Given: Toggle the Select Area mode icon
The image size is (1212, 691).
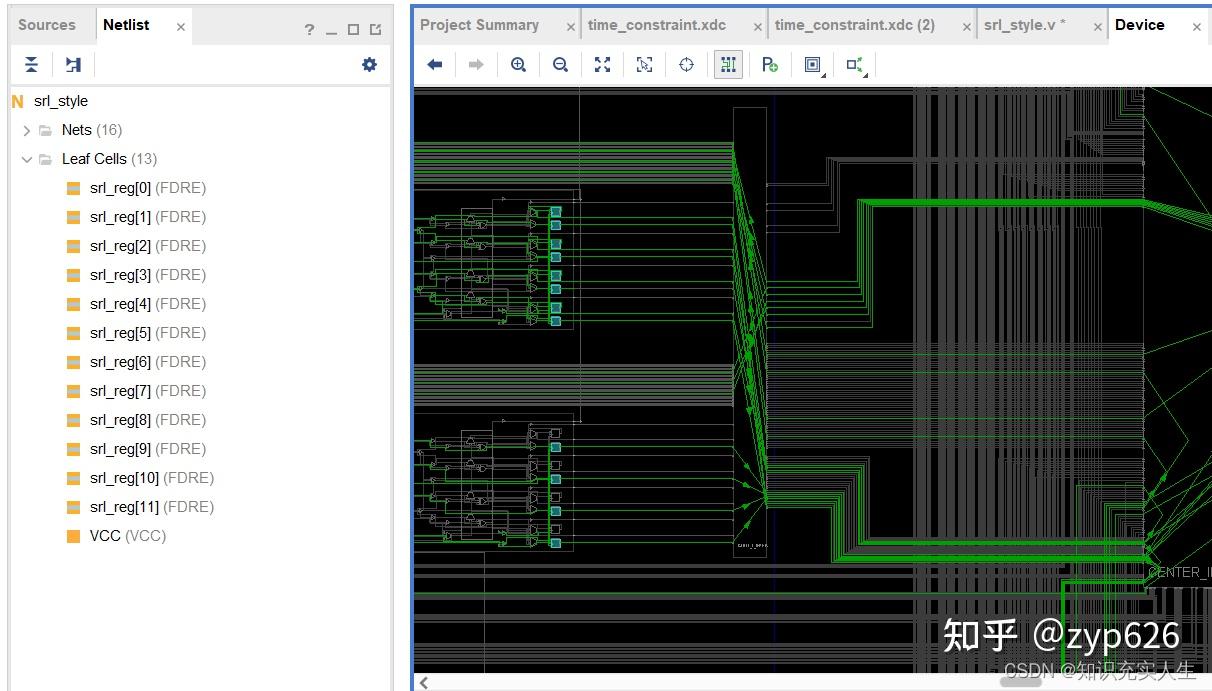Looking at the screenshot, I should 644,65.
